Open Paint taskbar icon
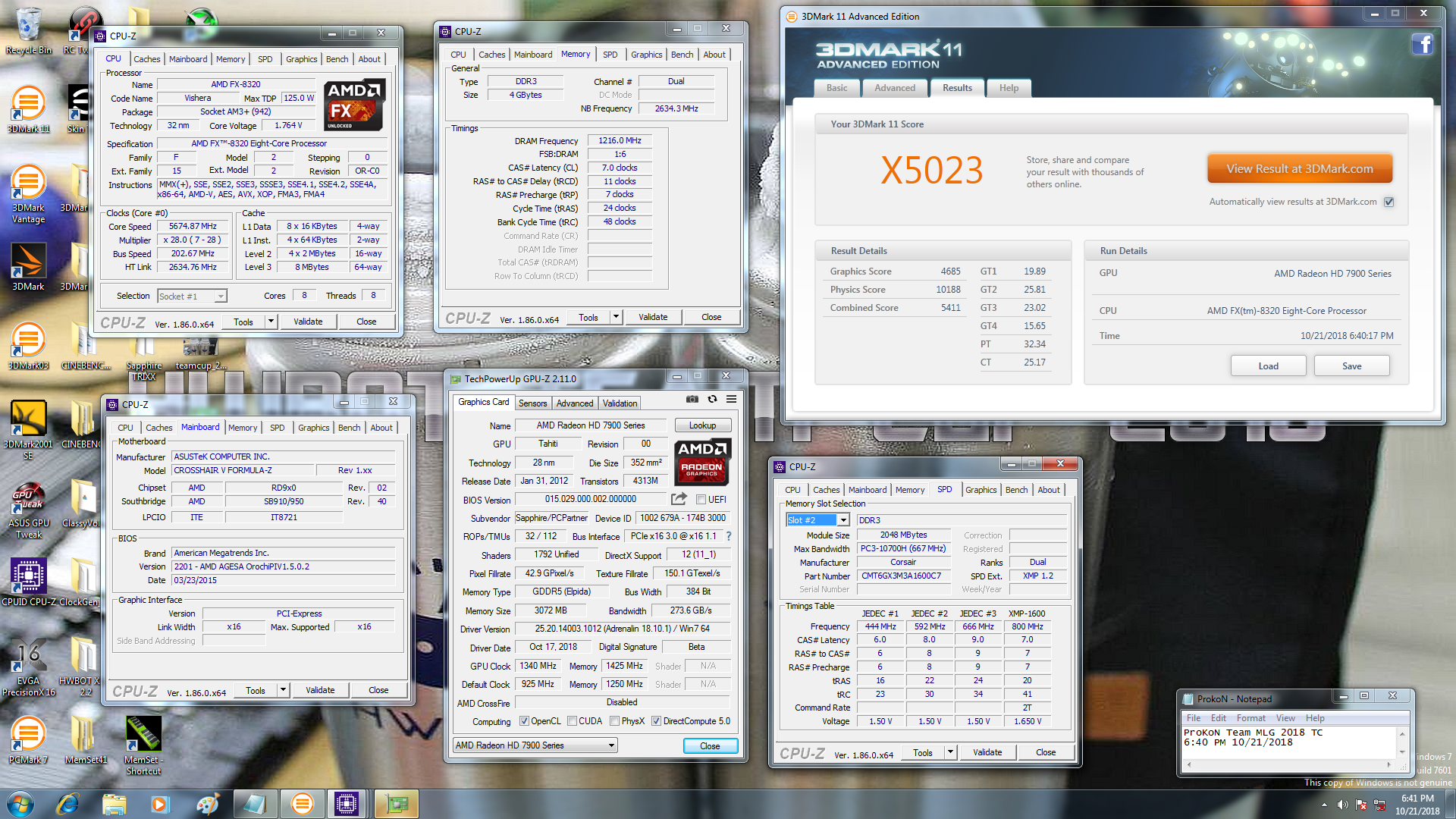 click(206, 804)
